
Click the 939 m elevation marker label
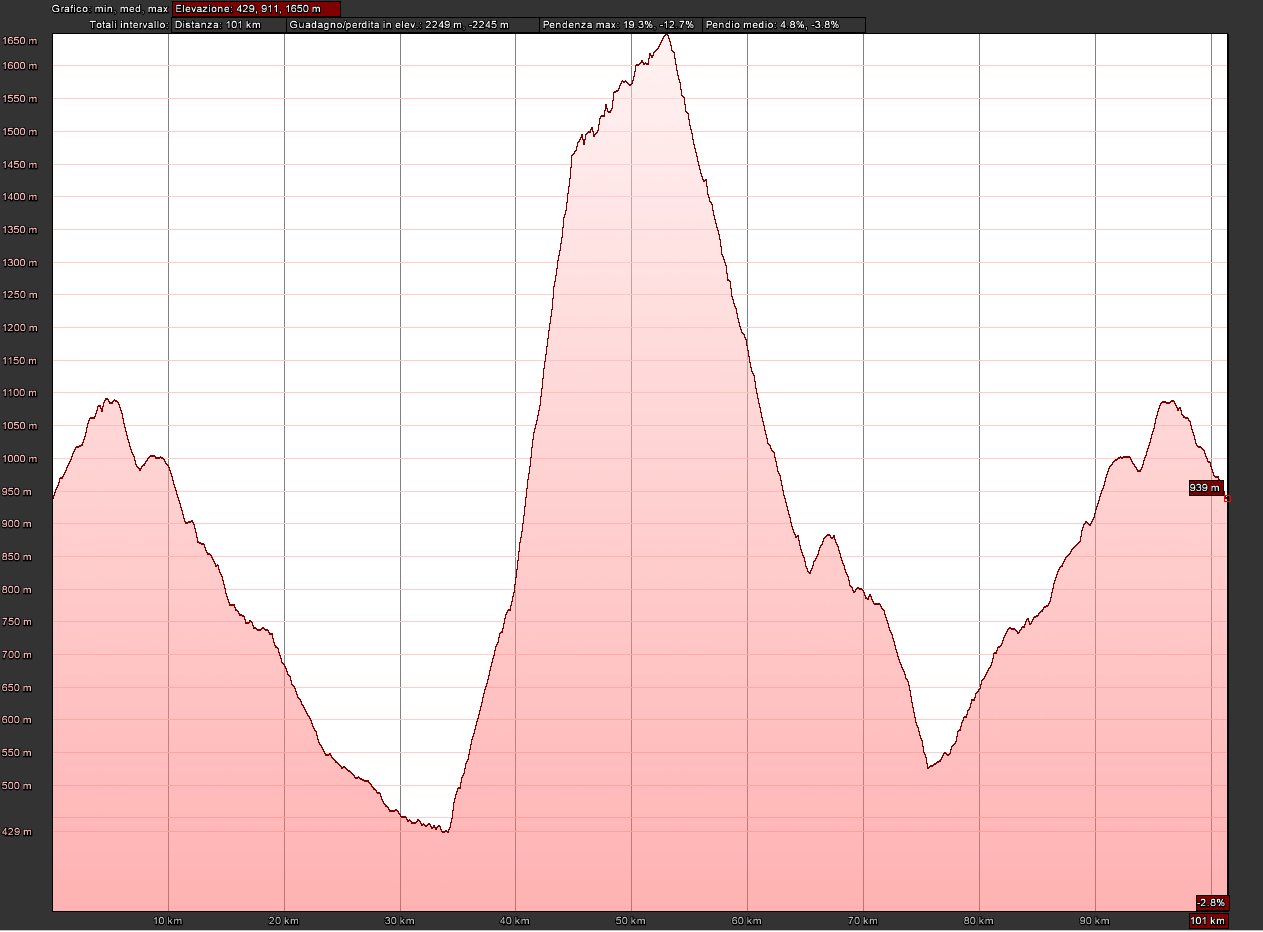[x=1205, y=488]
